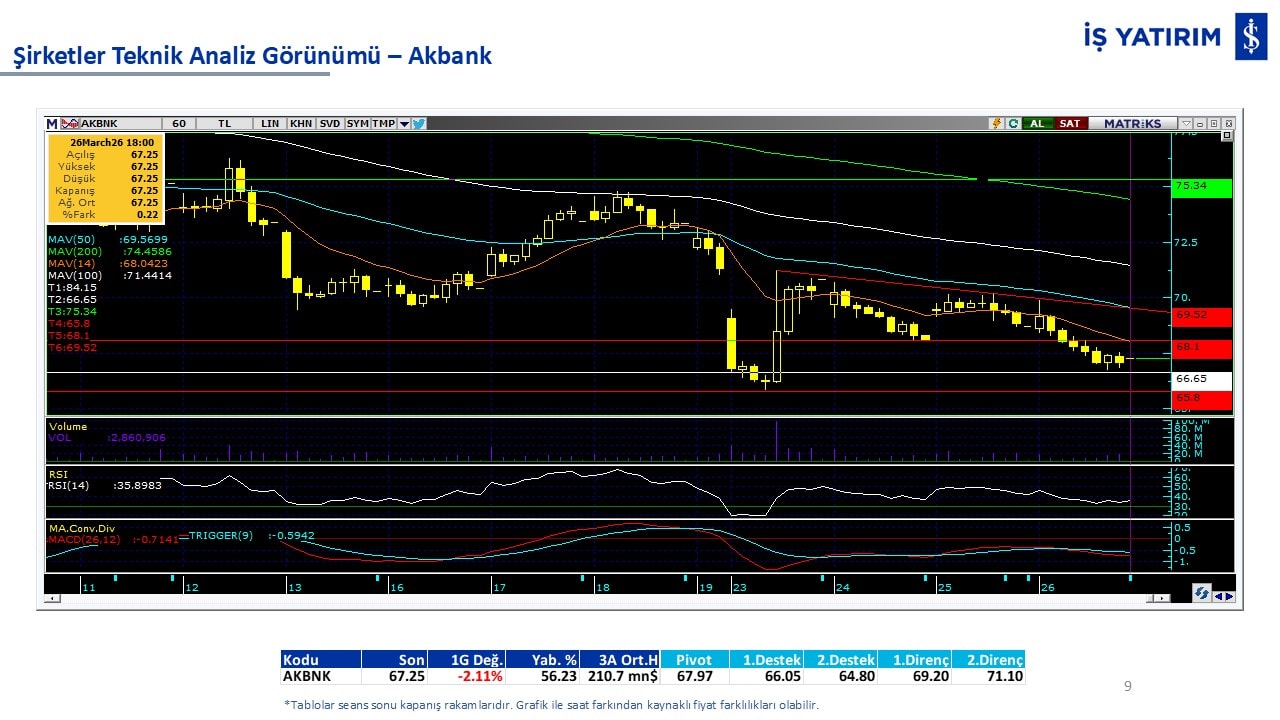Toggle the KHN channel option
Image resolution: width=1280 pixels, height=720 pixels.
(301, 124)
